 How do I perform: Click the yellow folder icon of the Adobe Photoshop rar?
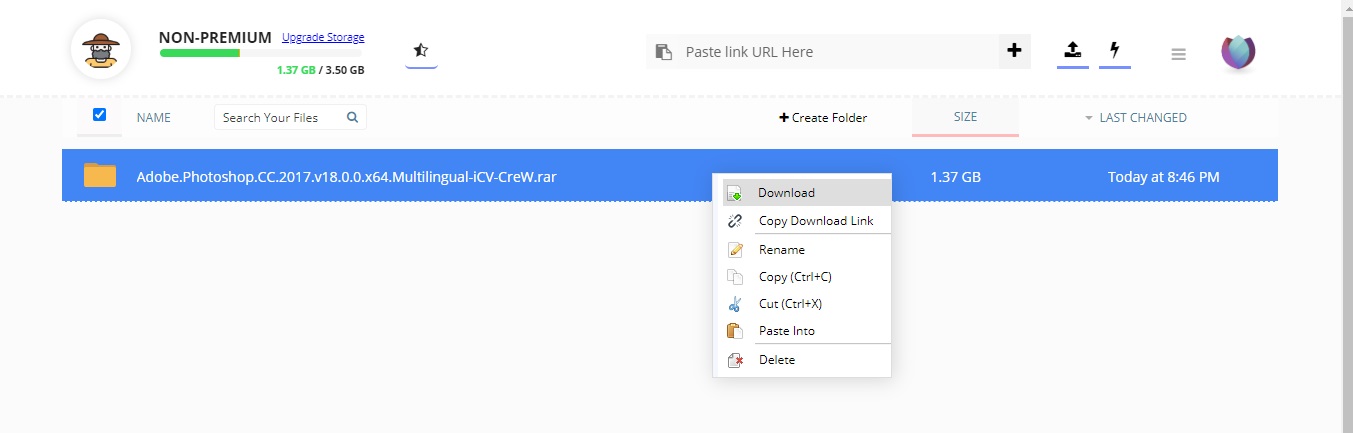point(100,175)
